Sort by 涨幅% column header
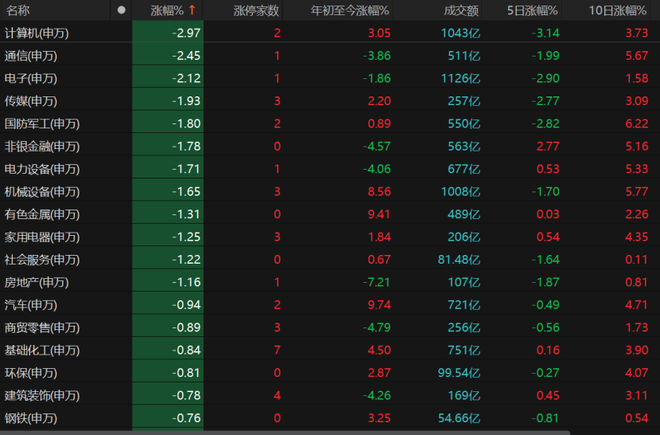 (x=167, y=10)
